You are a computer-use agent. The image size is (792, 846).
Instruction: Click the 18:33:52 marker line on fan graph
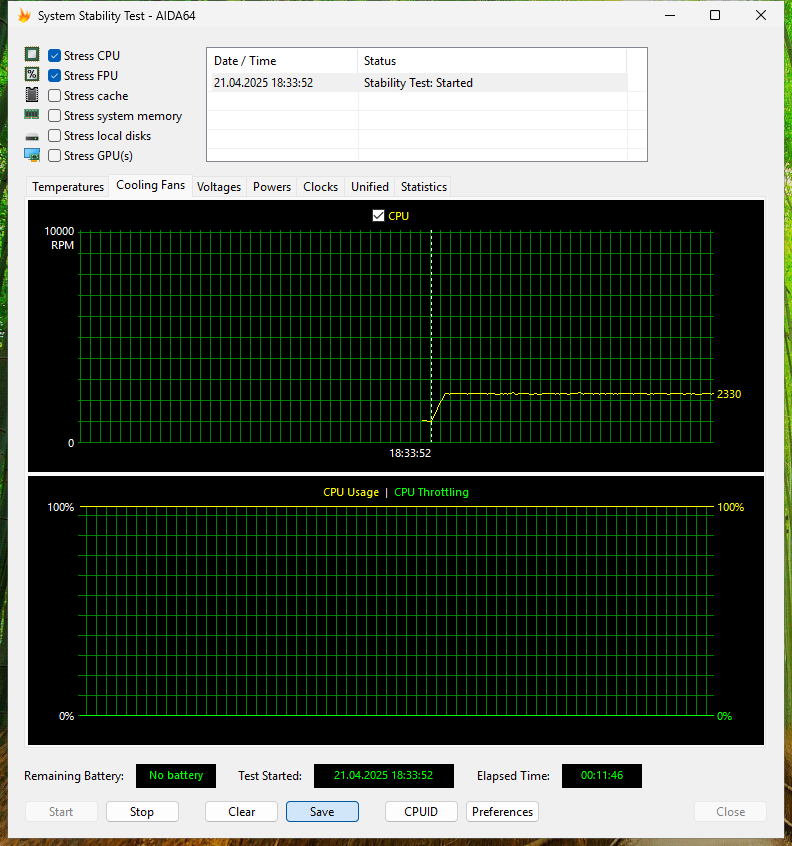431,337
